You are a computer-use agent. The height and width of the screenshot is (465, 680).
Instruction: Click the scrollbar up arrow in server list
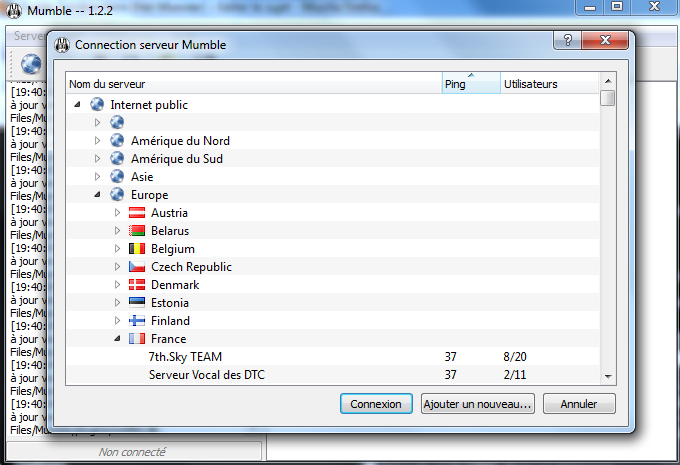608,81
